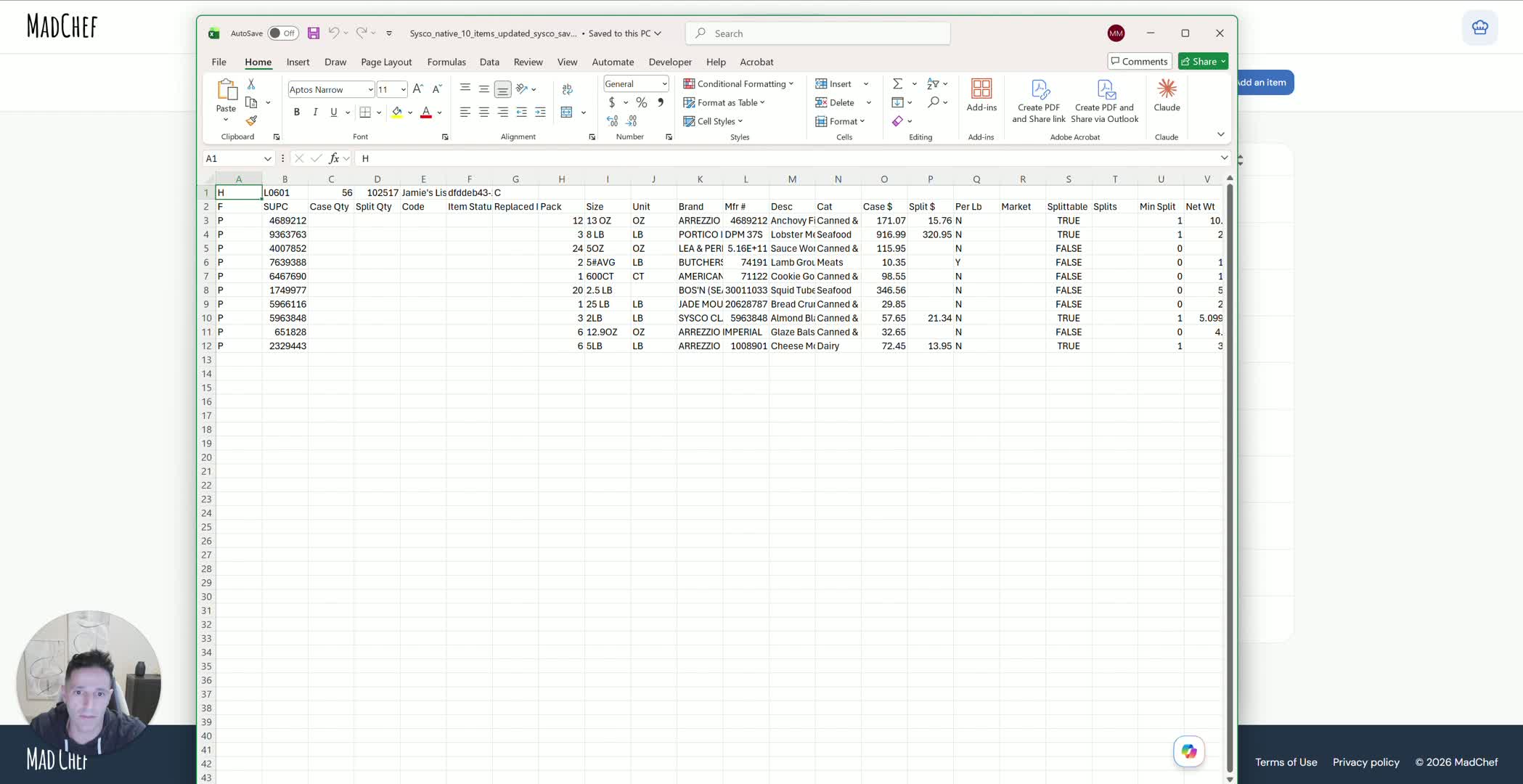Open the Developer tab
The height and width of the screenshot is (784, 1523).
point(670,62)
